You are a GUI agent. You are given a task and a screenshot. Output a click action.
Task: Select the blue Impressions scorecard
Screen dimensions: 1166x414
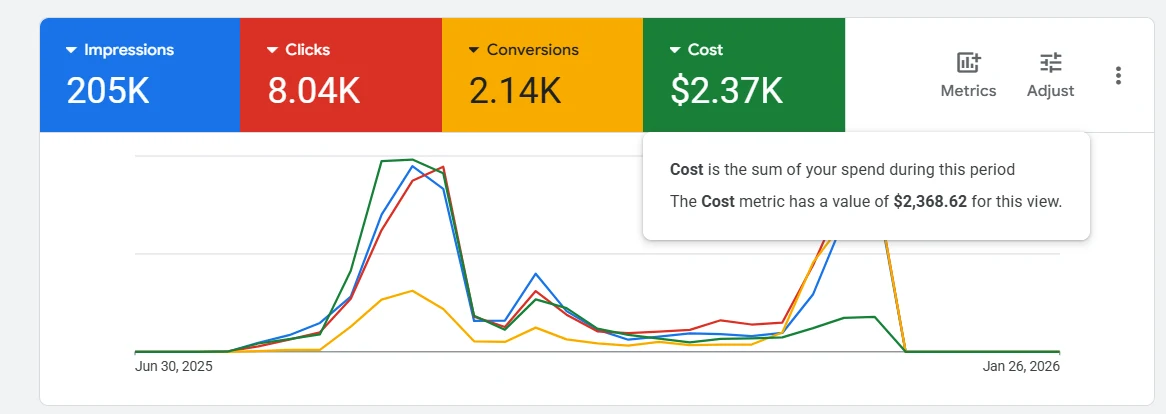point(140,75)
